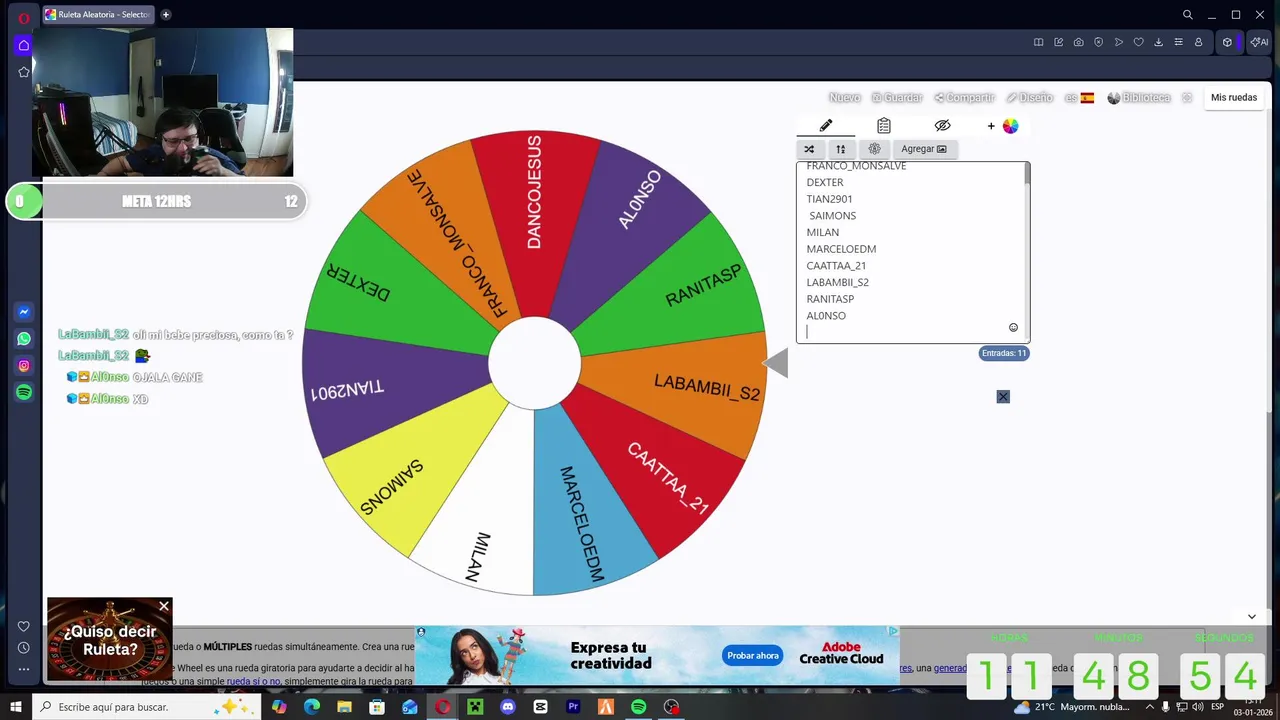Click the emoji picker in entries box
The width and height of the screenshot is (1280, 720).
click(x=1013, y=328)
